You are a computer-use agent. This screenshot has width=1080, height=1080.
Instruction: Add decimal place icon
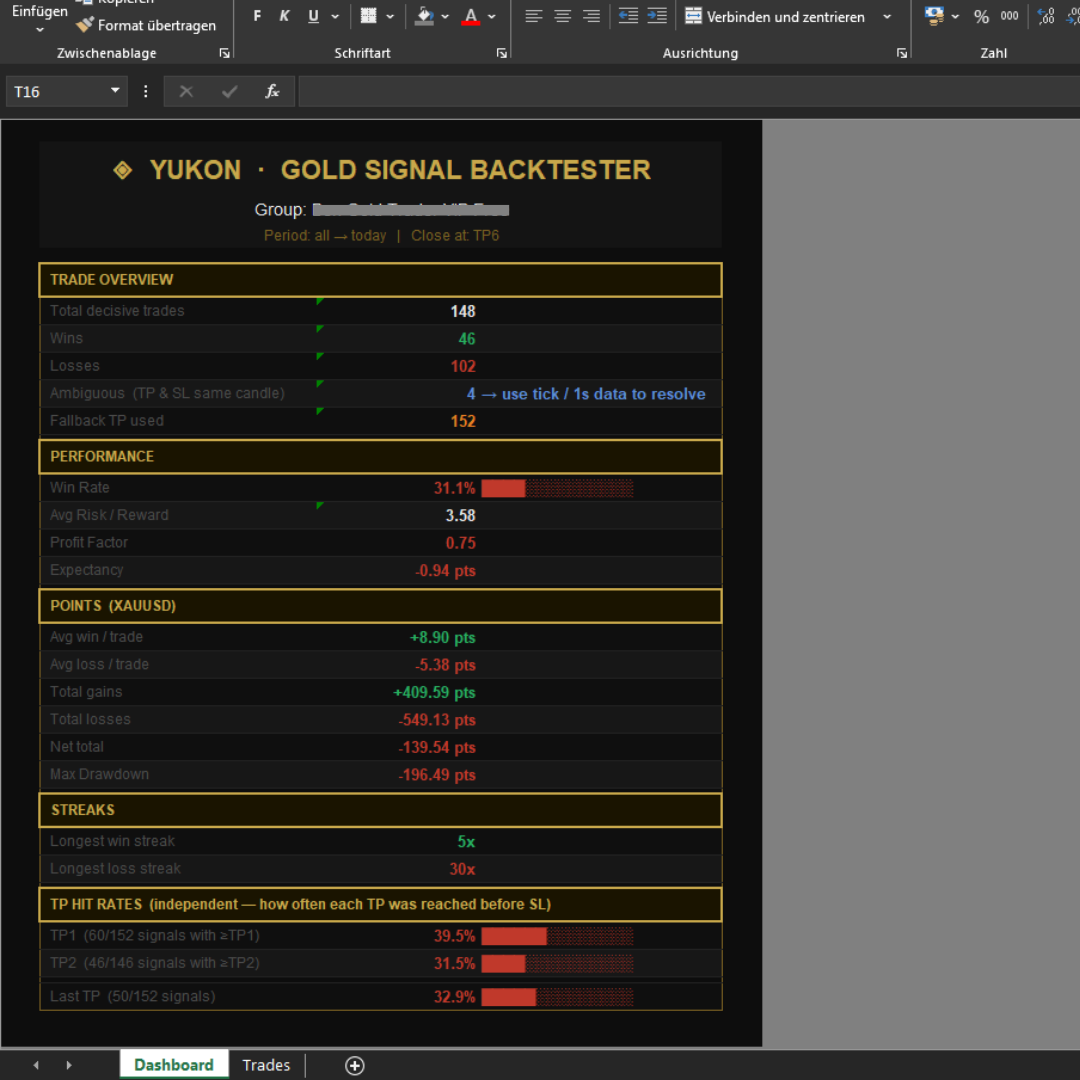1046,16
